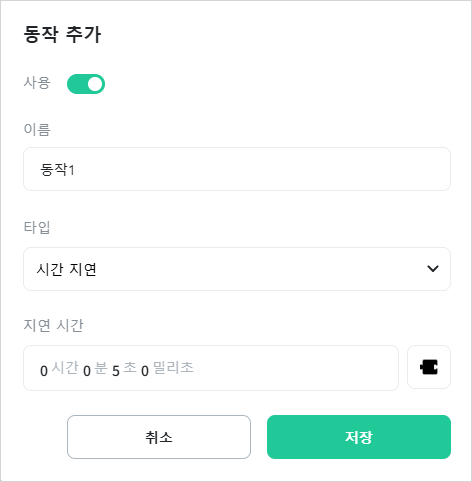Select the minutes value before 분
This screenshot has width=472, height=482.
click(x=87, y=371)
